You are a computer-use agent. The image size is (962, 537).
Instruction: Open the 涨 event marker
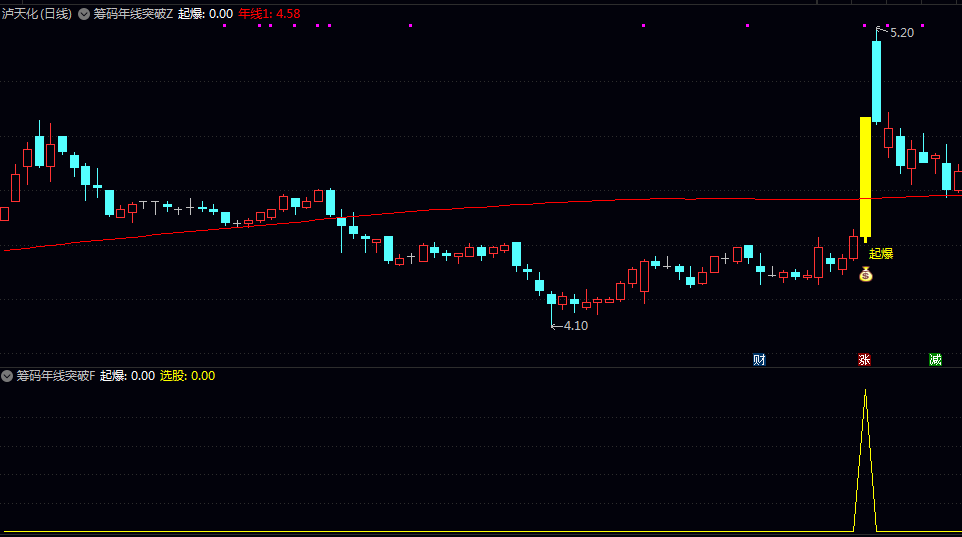(x=864, y=360)
